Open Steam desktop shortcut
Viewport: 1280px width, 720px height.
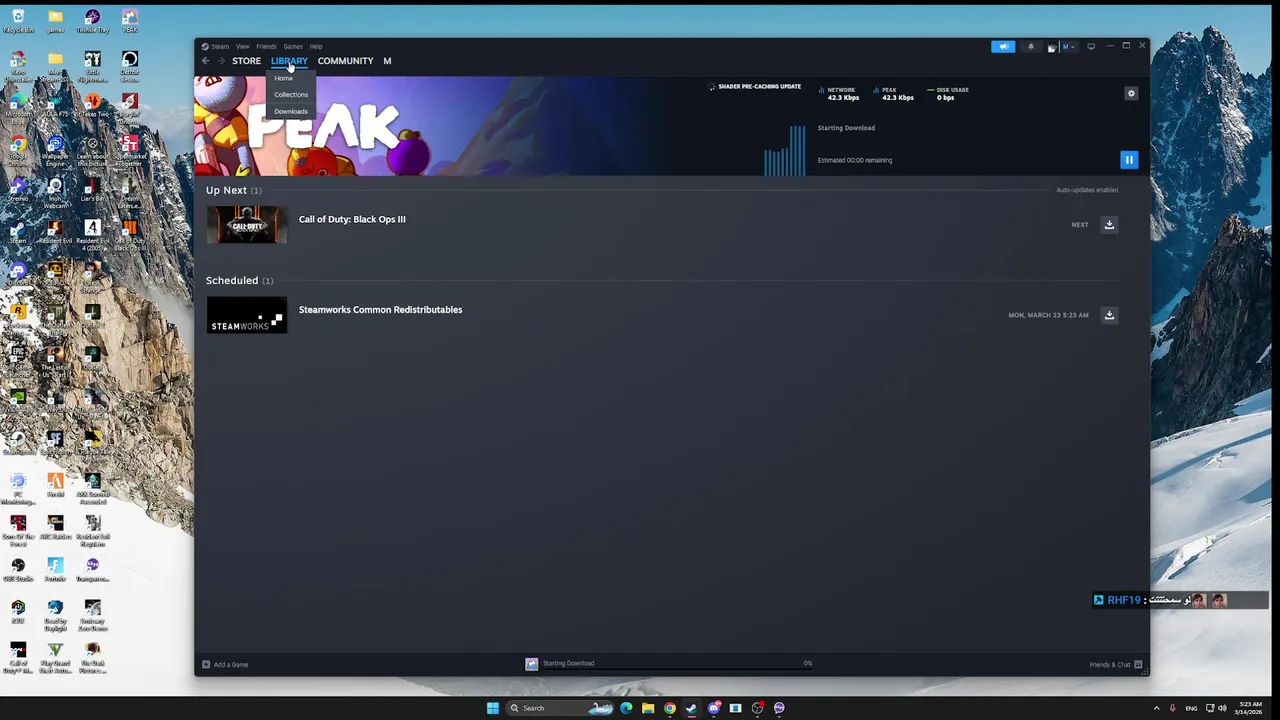18,232
